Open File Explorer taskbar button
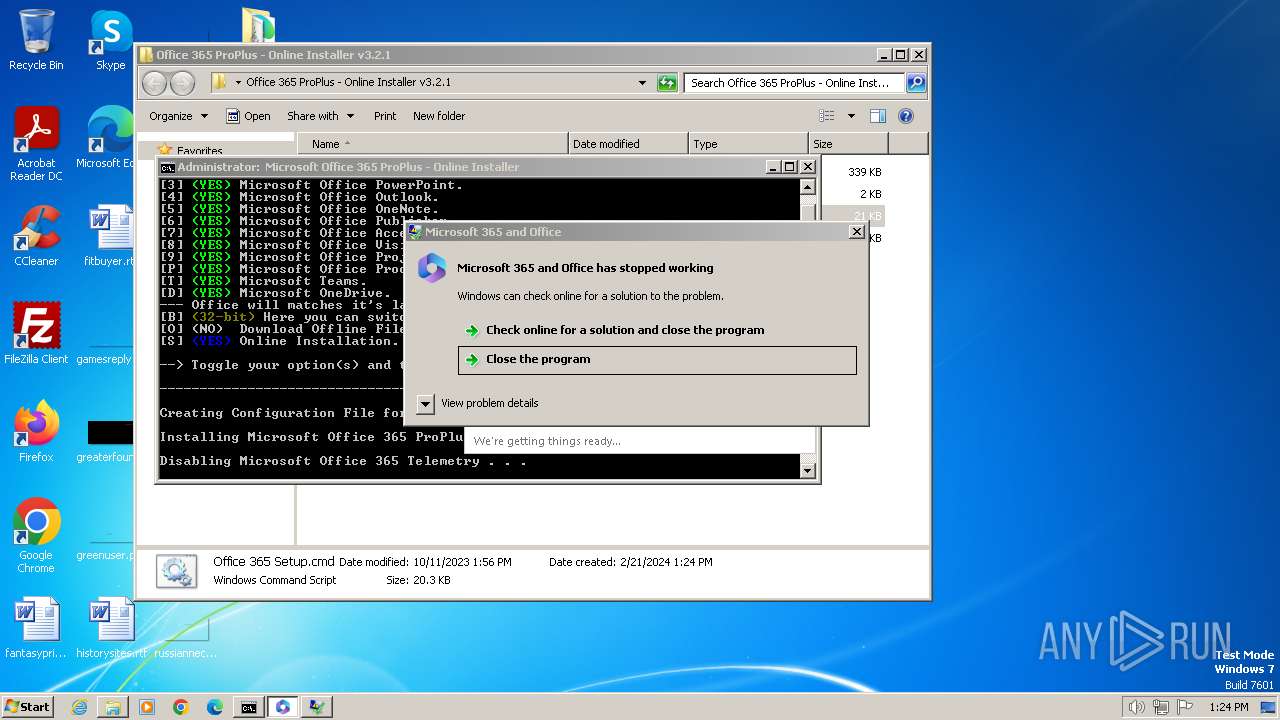The image size is (1280, 720). (113, 707)
